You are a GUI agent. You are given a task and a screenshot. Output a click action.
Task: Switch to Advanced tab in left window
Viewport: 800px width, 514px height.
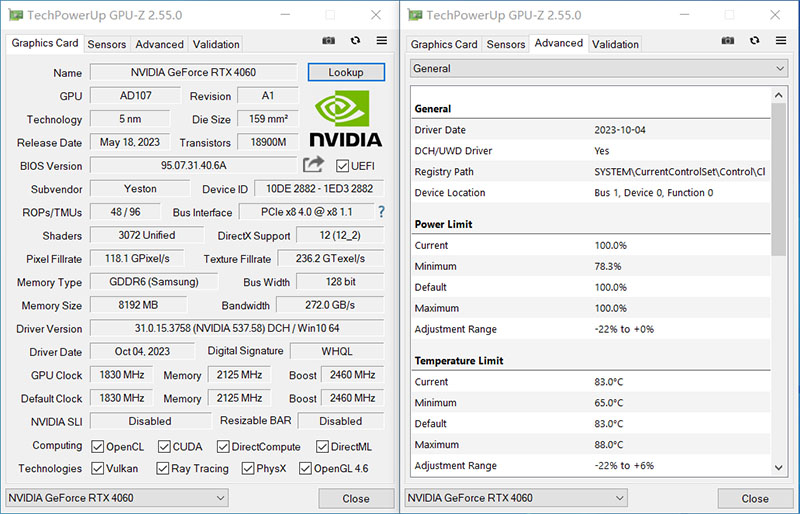[x=159, y=44]
